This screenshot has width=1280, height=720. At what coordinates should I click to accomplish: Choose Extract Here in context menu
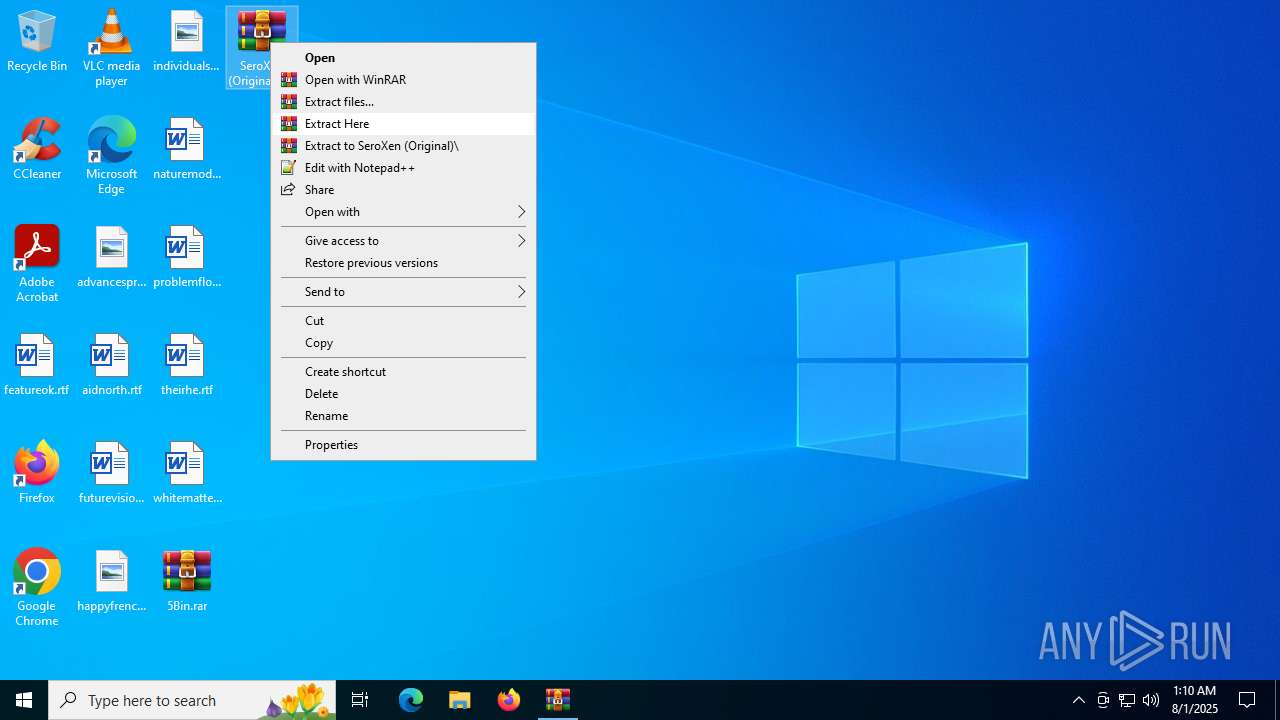click(x=403, y=124)
